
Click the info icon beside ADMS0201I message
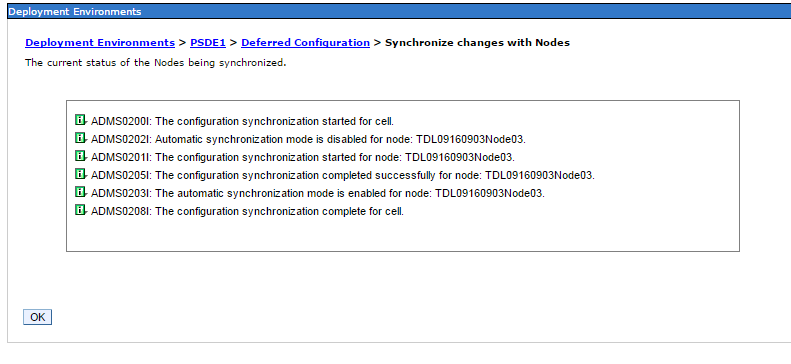(x=80, y=156)
